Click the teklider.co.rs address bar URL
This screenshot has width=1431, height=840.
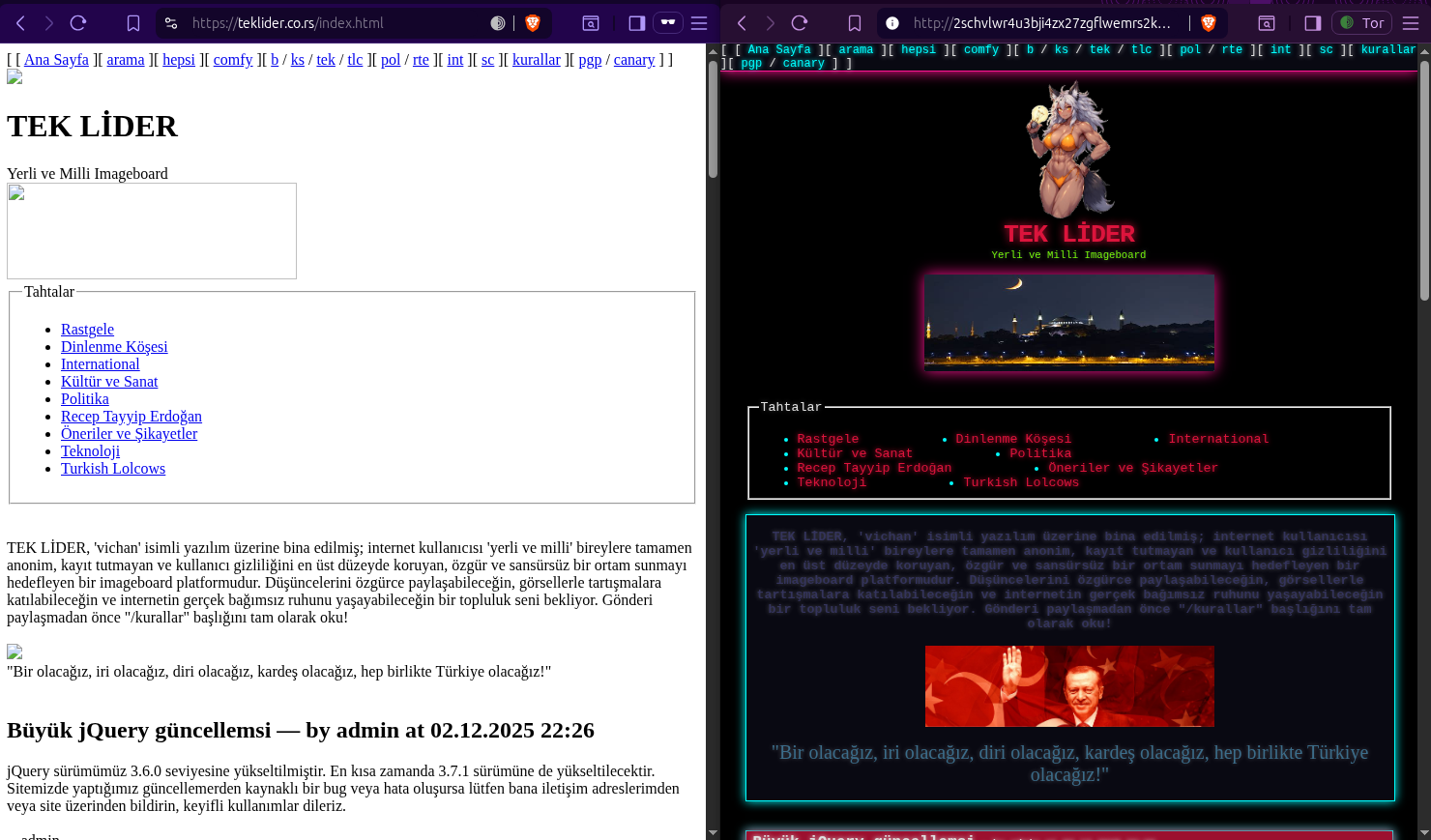329,23
